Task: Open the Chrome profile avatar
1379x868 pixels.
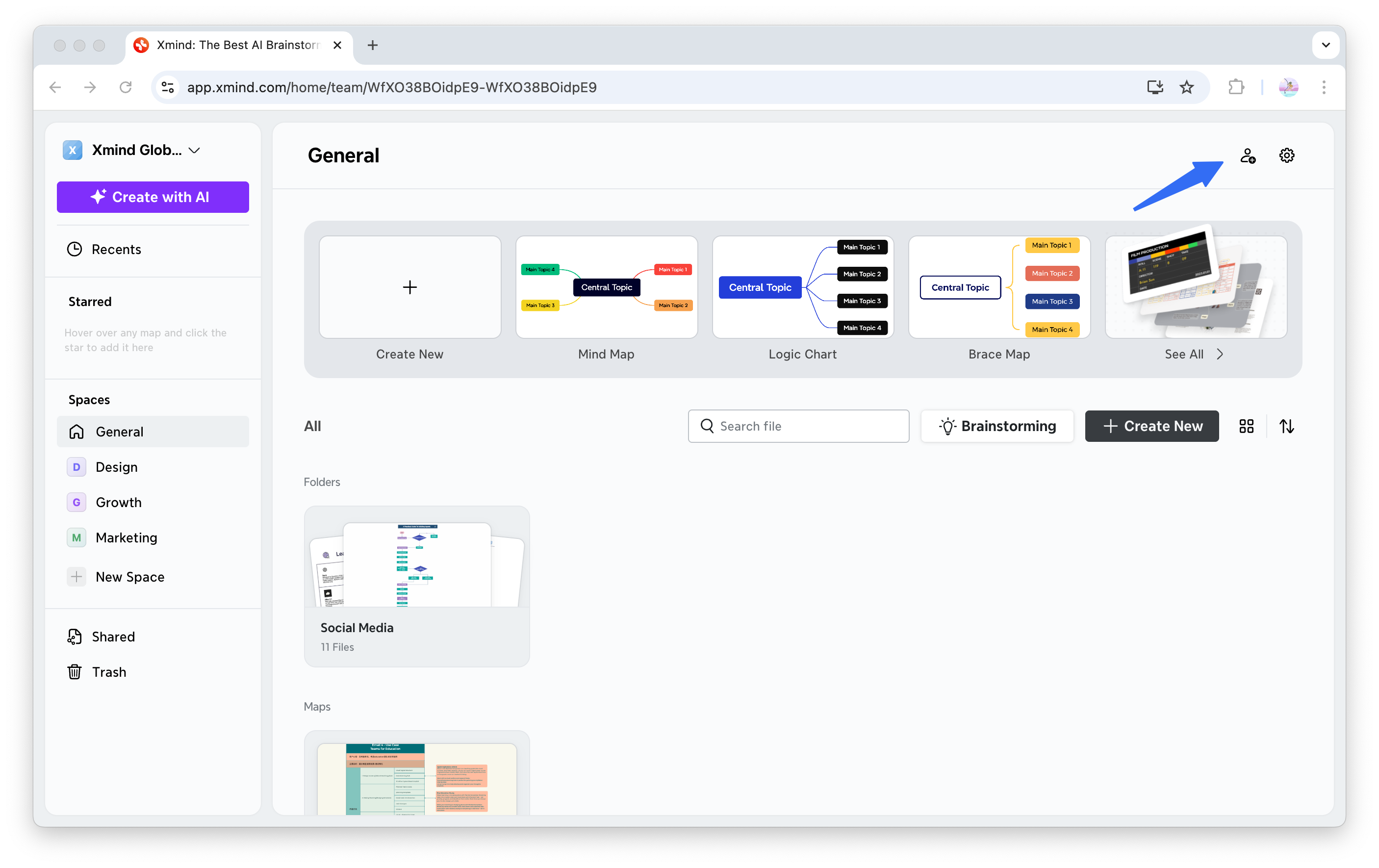Action: coord(1288,87)
